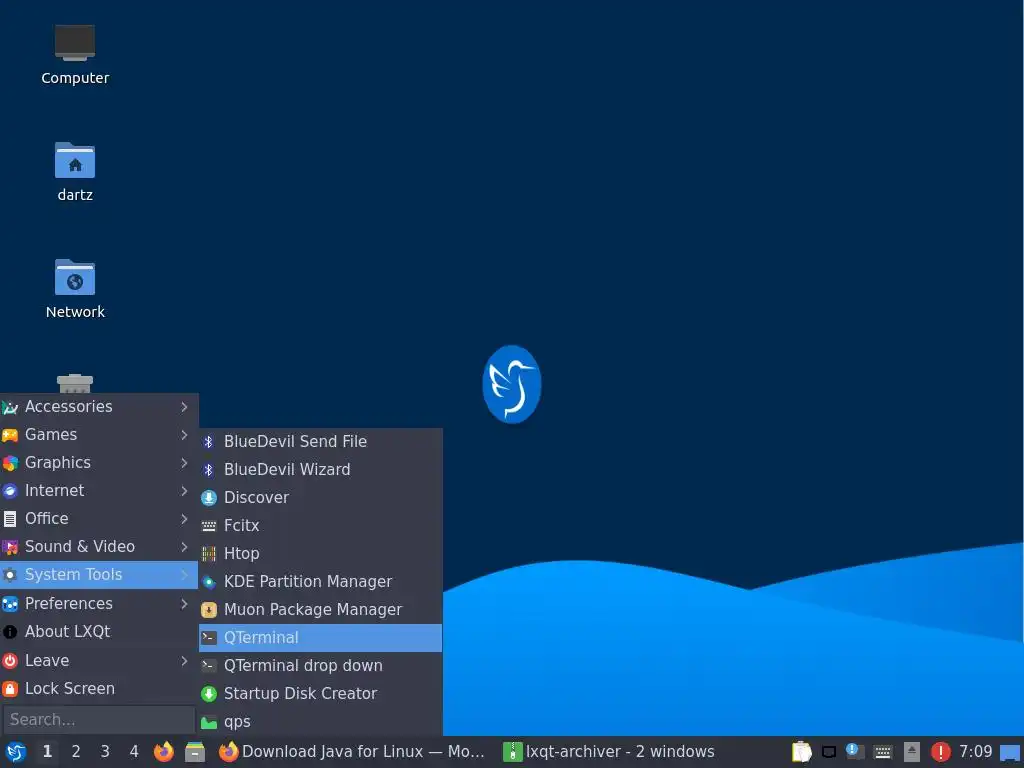1024x768 pixels.
Task: Launch QTerminal from the submenu
Action: [x=321, y=638]
